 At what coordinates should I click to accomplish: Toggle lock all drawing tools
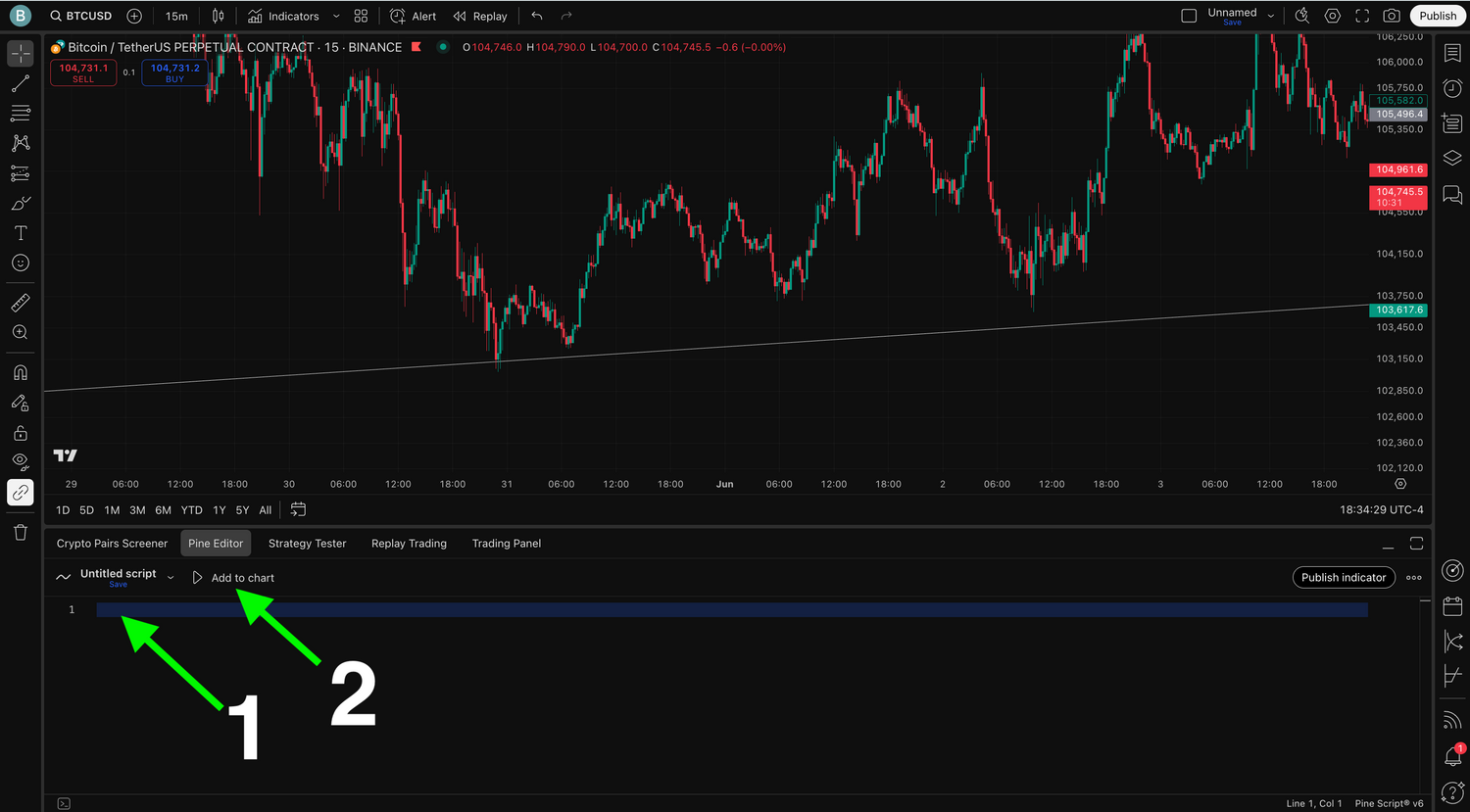(x=21, y=433)
